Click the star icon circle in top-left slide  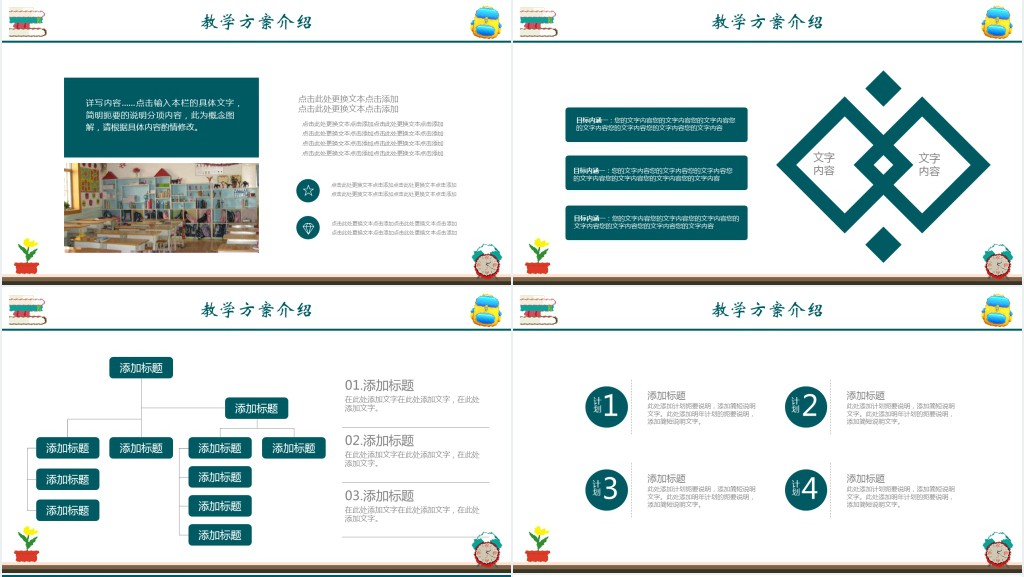tap(308, 190)
